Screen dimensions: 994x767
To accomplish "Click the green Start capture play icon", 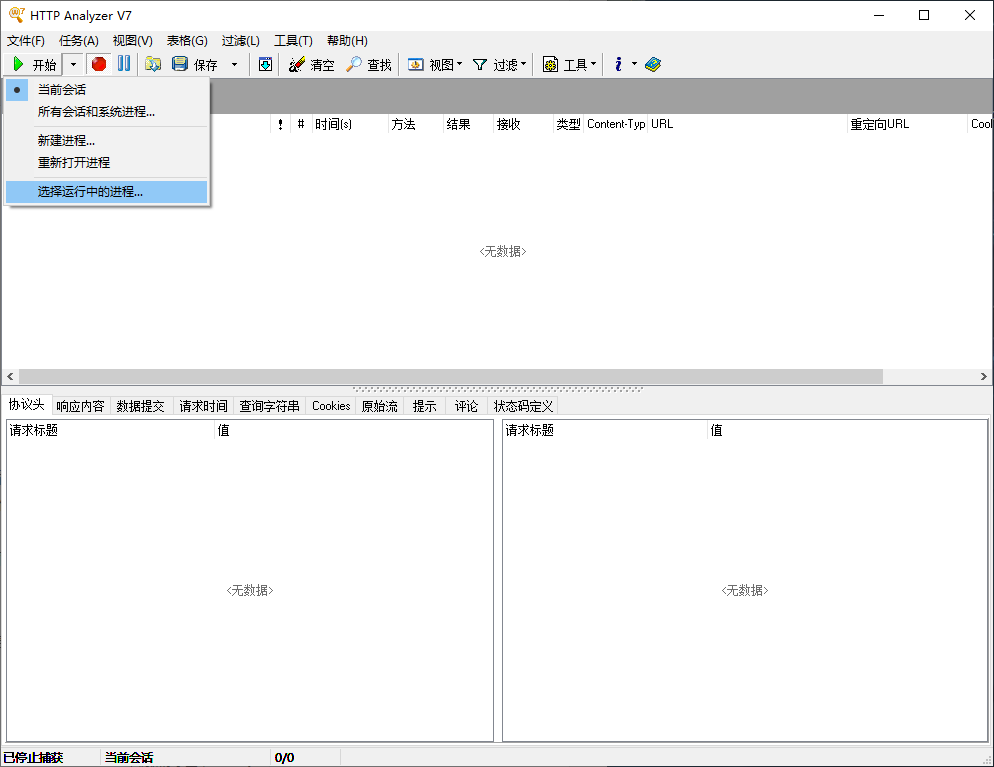I will [18, 64].
